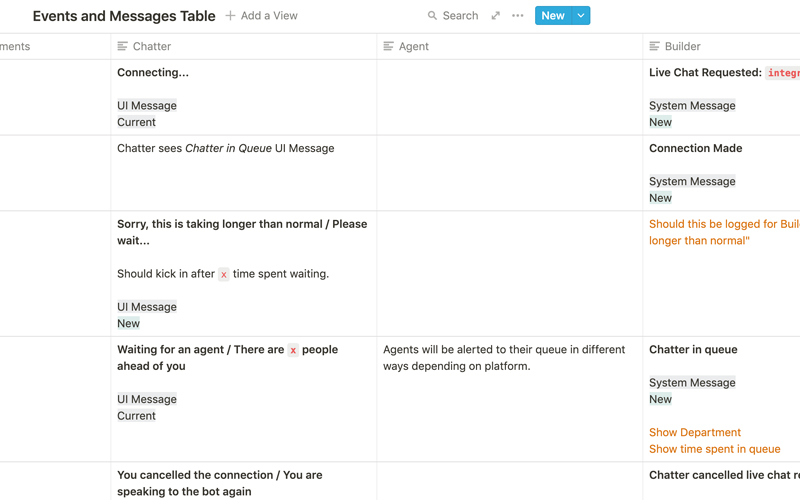
Task: Select the Agents will be alerted cell
Action: click(510, 399)
